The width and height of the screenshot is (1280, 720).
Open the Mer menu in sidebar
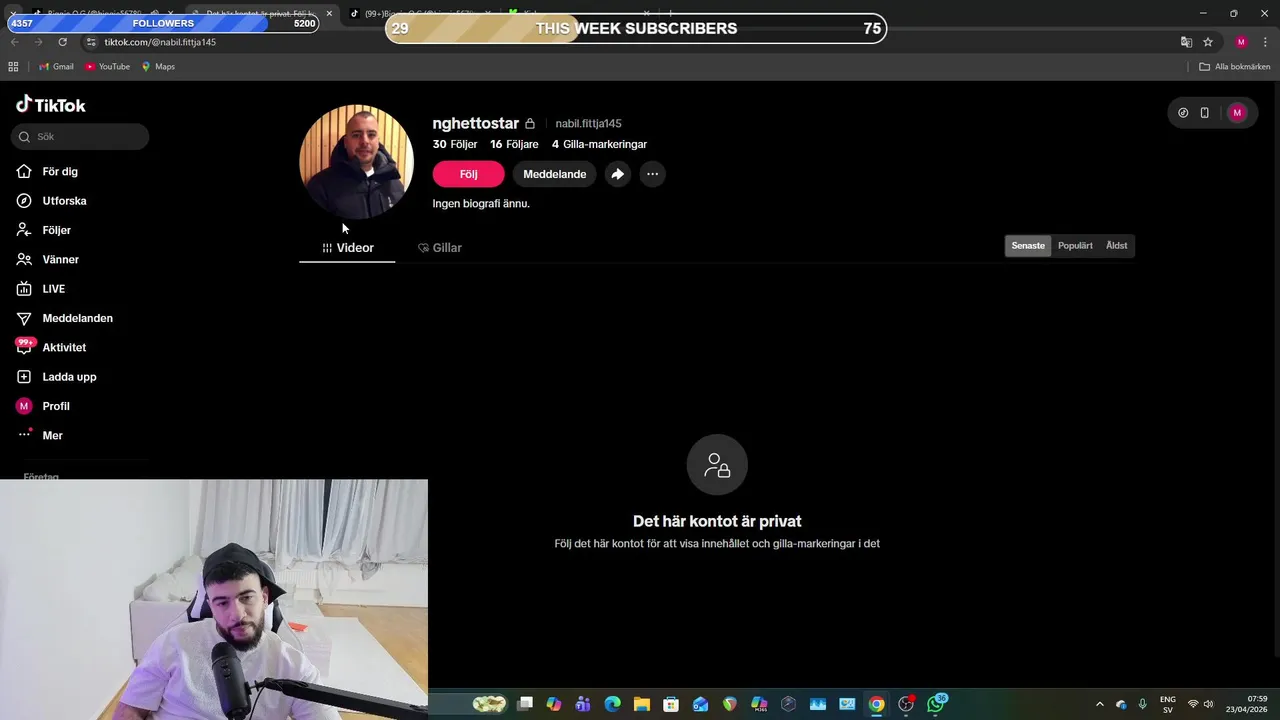[40, 435]
